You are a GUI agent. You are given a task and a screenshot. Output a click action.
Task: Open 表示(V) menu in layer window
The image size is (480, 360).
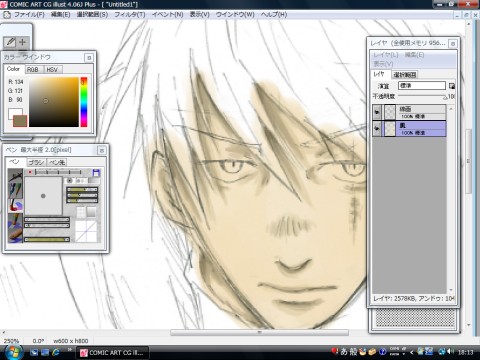tap(383, 64)
